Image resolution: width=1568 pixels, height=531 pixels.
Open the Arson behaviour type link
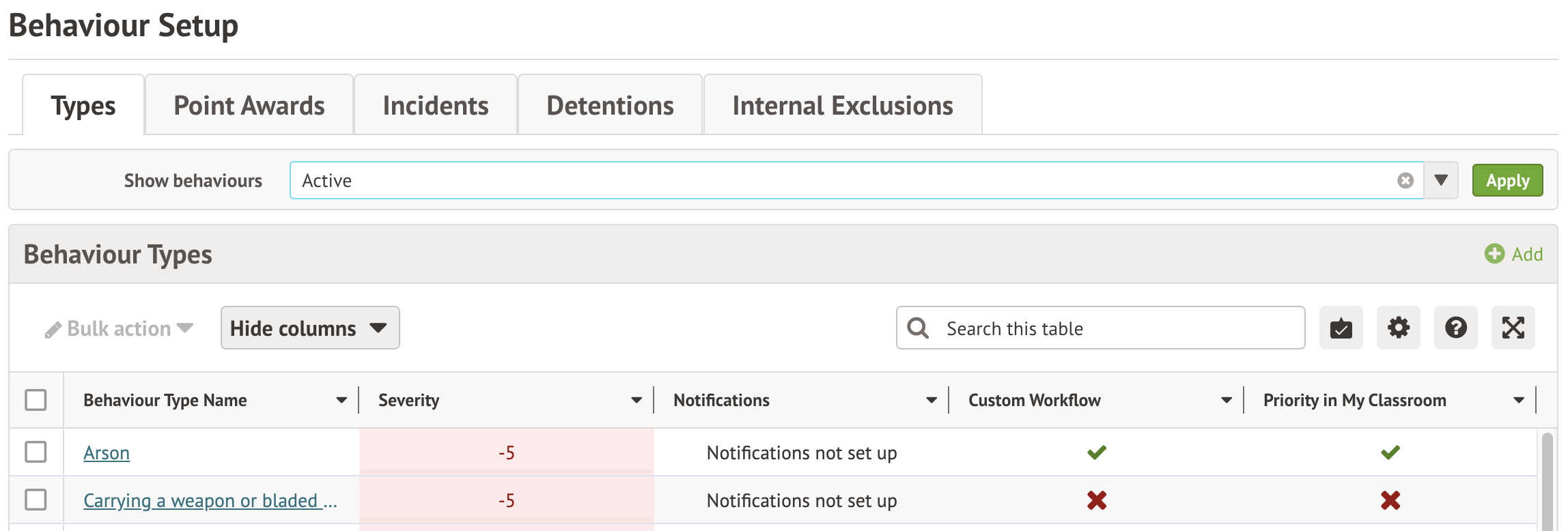[x=107, y=453]
